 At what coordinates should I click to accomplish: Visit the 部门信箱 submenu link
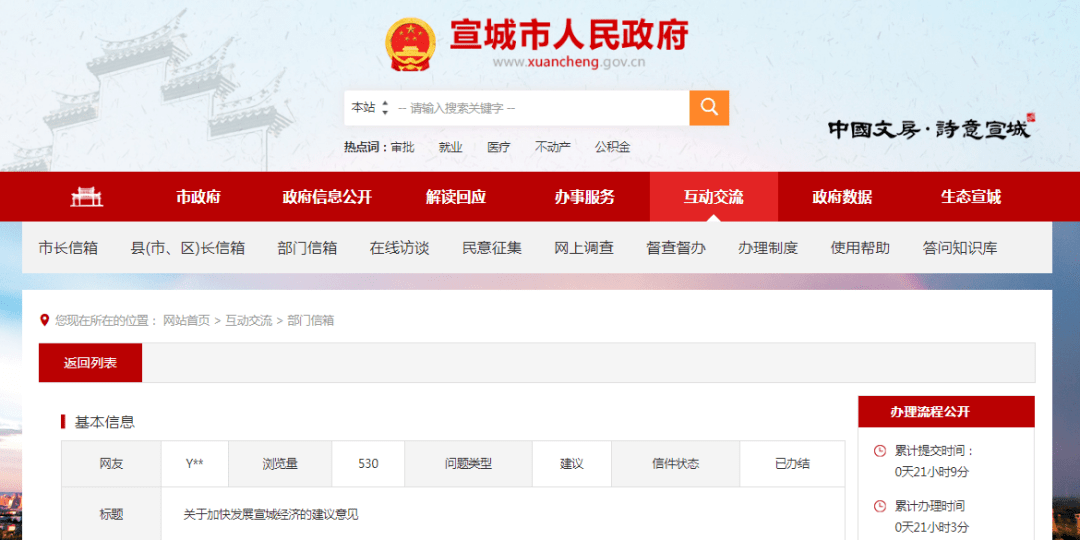pyautogui.click(x=307, y=248)
